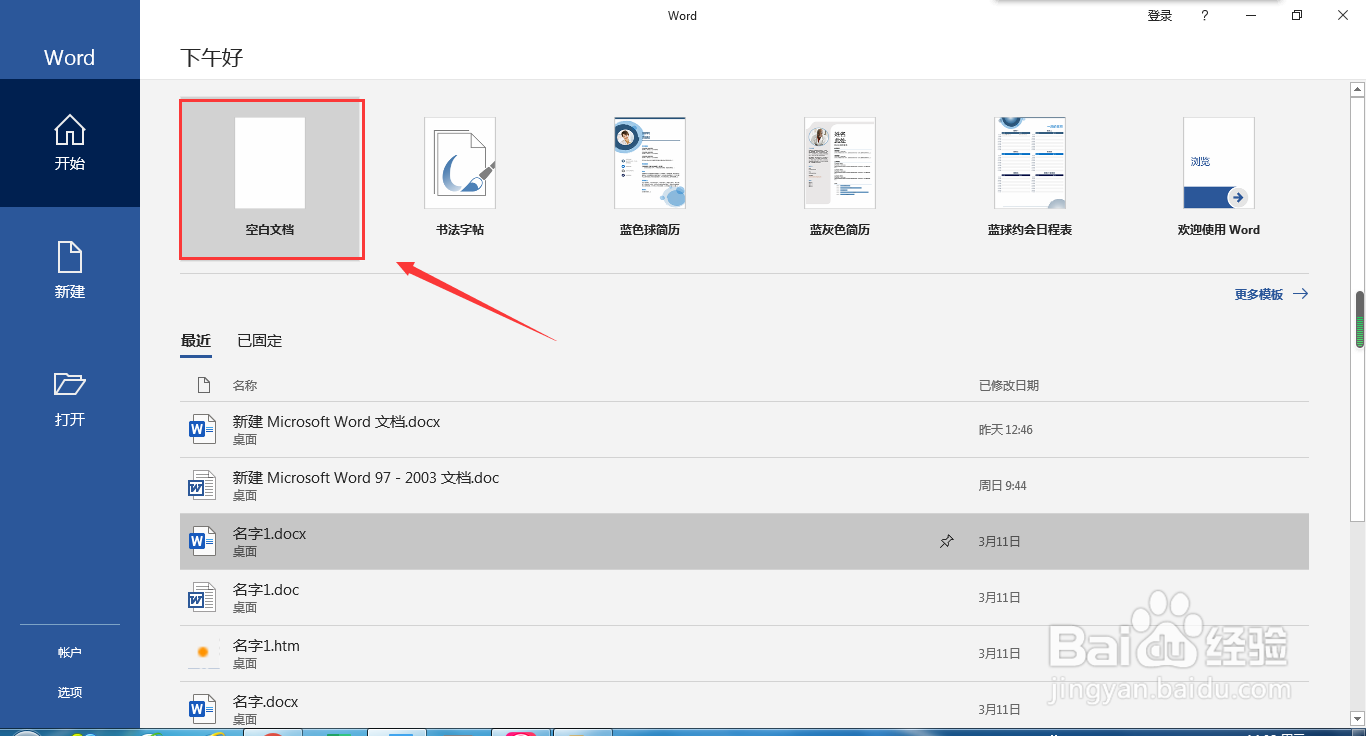The width and height of the screenshot is (1366, 736).
Task: Open the 蓝球约会日程表 schedule template
Action: pyautogui.click(x=1030, y=178)
